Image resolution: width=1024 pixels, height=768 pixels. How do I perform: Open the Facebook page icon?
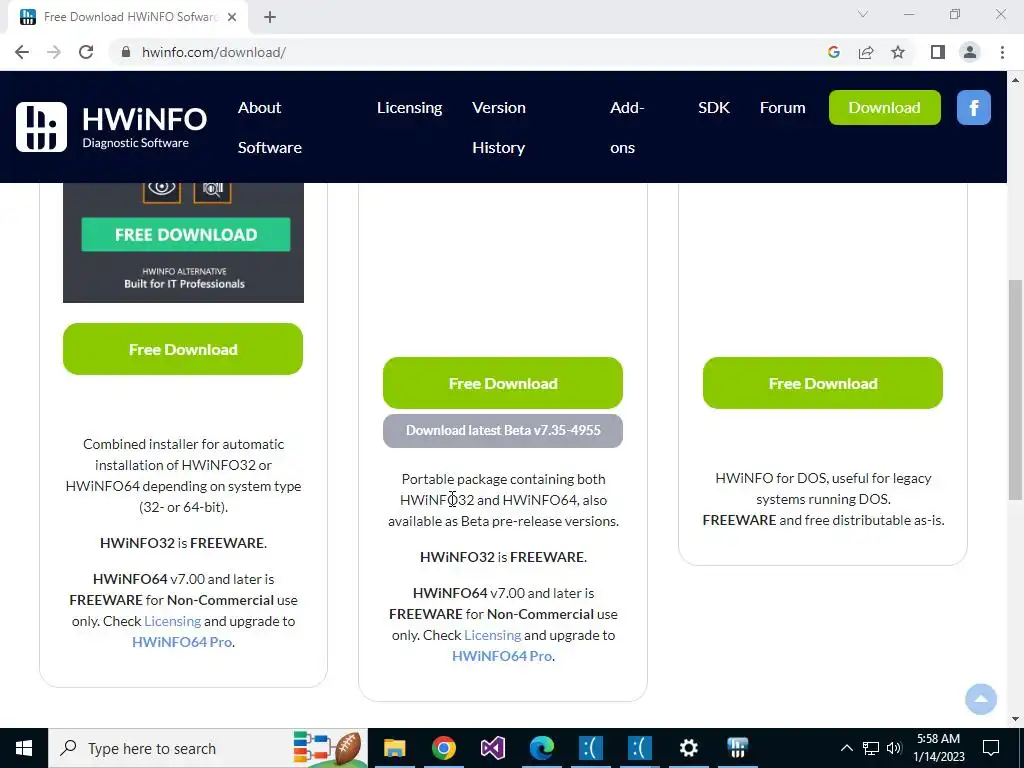pyautogui.click(x=974, y=108)
